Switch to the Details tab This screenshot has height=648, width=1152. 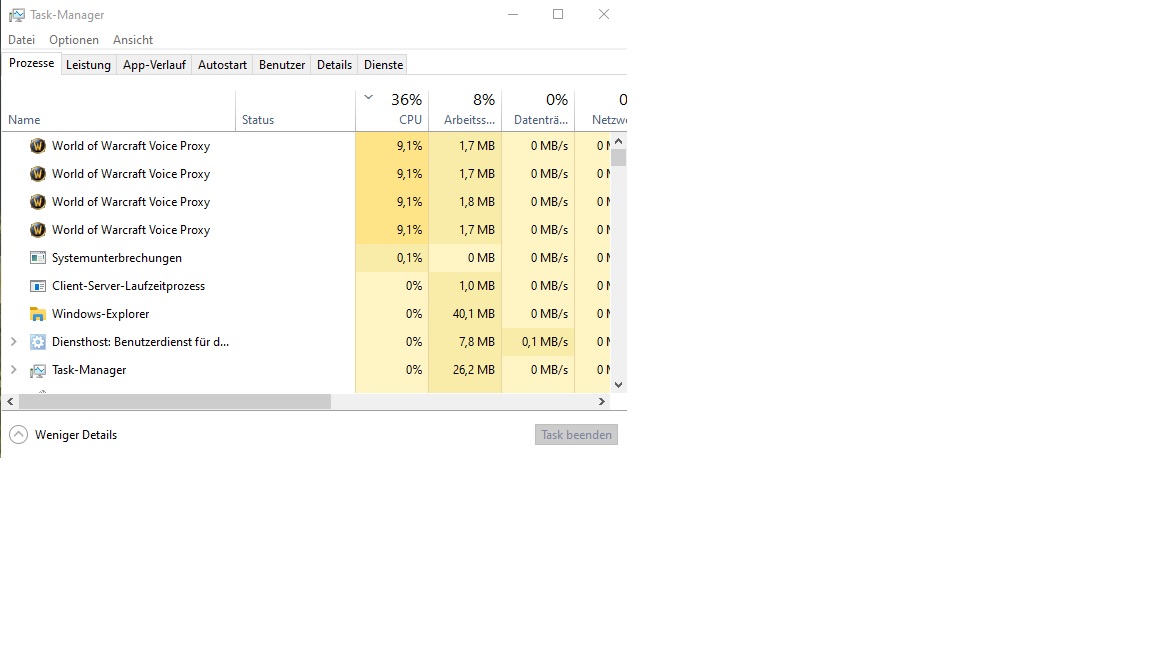pyautogui.click(x=334, y=65)
